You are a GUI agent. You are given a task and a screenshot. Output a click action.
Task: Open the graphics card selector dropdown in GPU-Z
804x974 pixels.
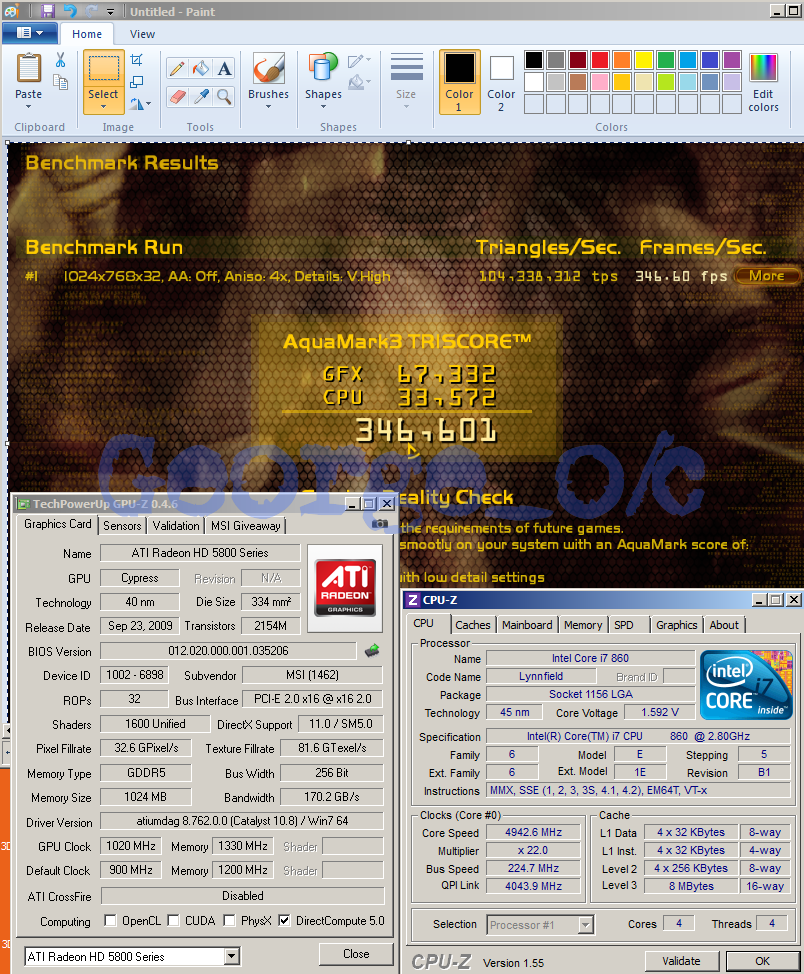point(232,956)
